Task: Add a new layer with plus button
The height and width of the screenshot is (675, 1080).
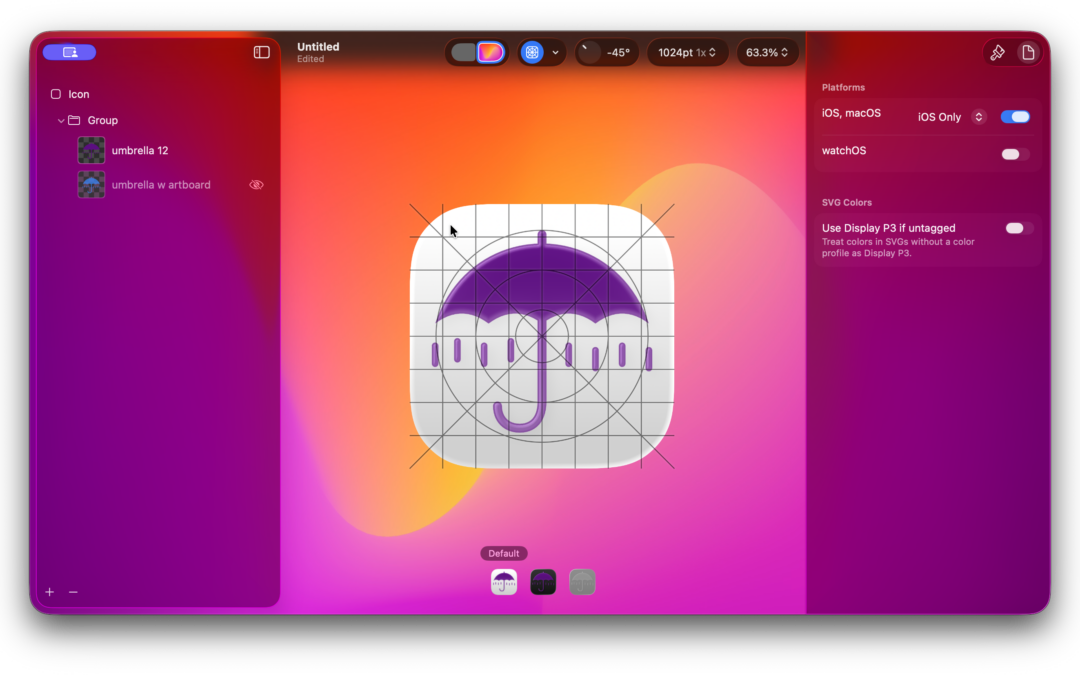Action: pyautogui.click(x=50, y=592)
